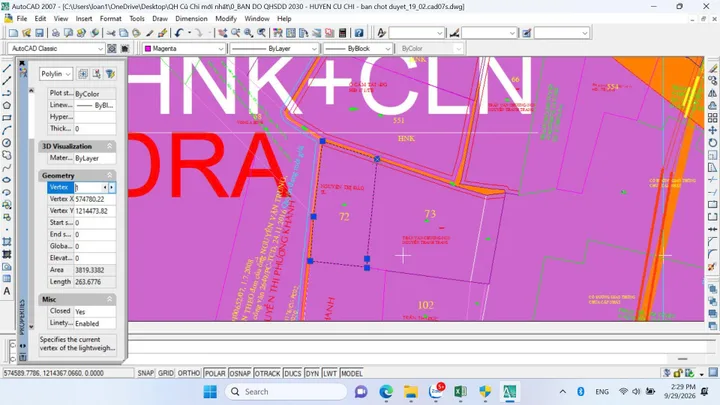Click the Match Properties brush icon
The image size is (720, 405).
[149, 33]
